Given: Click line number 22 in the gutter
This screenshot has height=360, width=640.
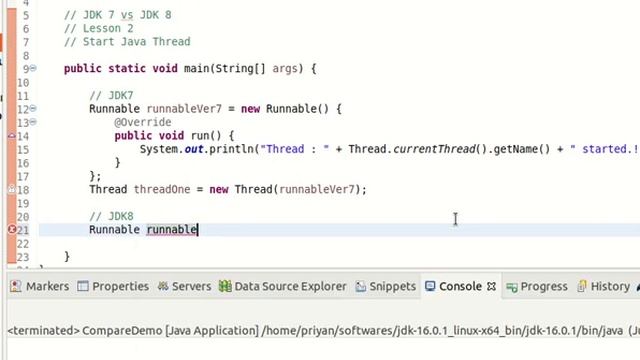Looking at the screenshot, I should (23, 244).
